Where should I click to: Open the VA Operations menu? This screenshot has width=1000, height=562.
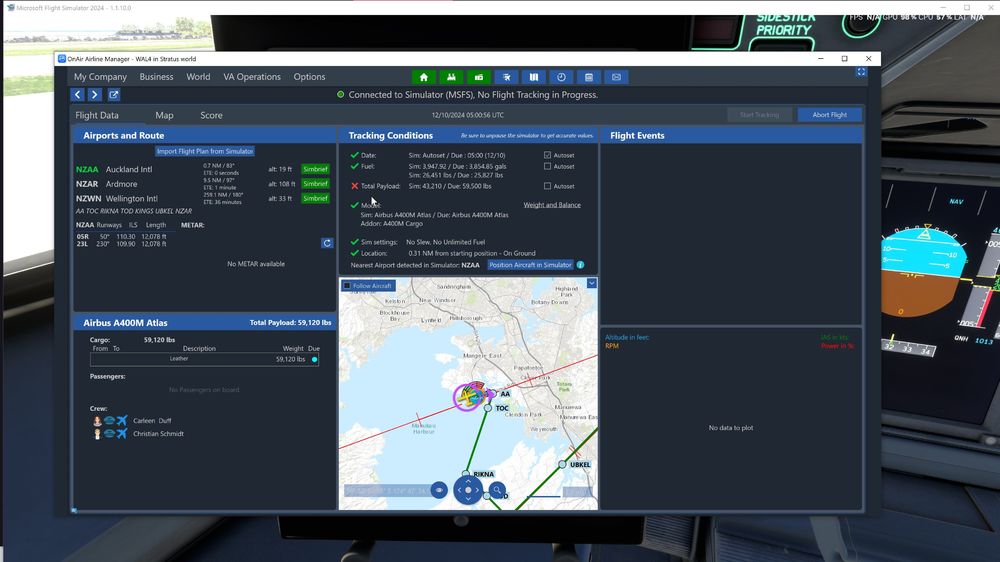click(x=252, y=77)
